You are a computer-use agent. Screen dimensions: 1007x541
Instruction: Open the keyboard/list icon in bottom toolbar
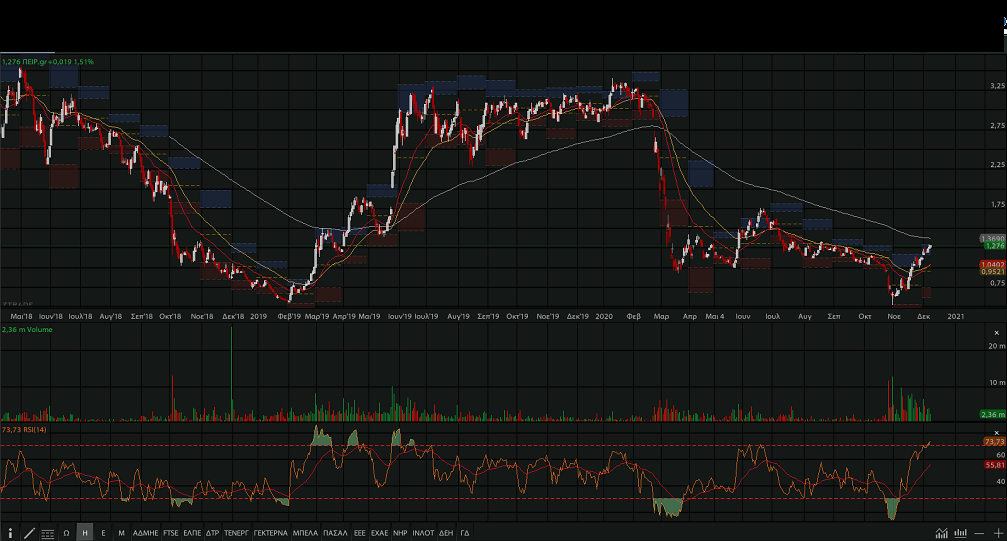tap(48, 533)
